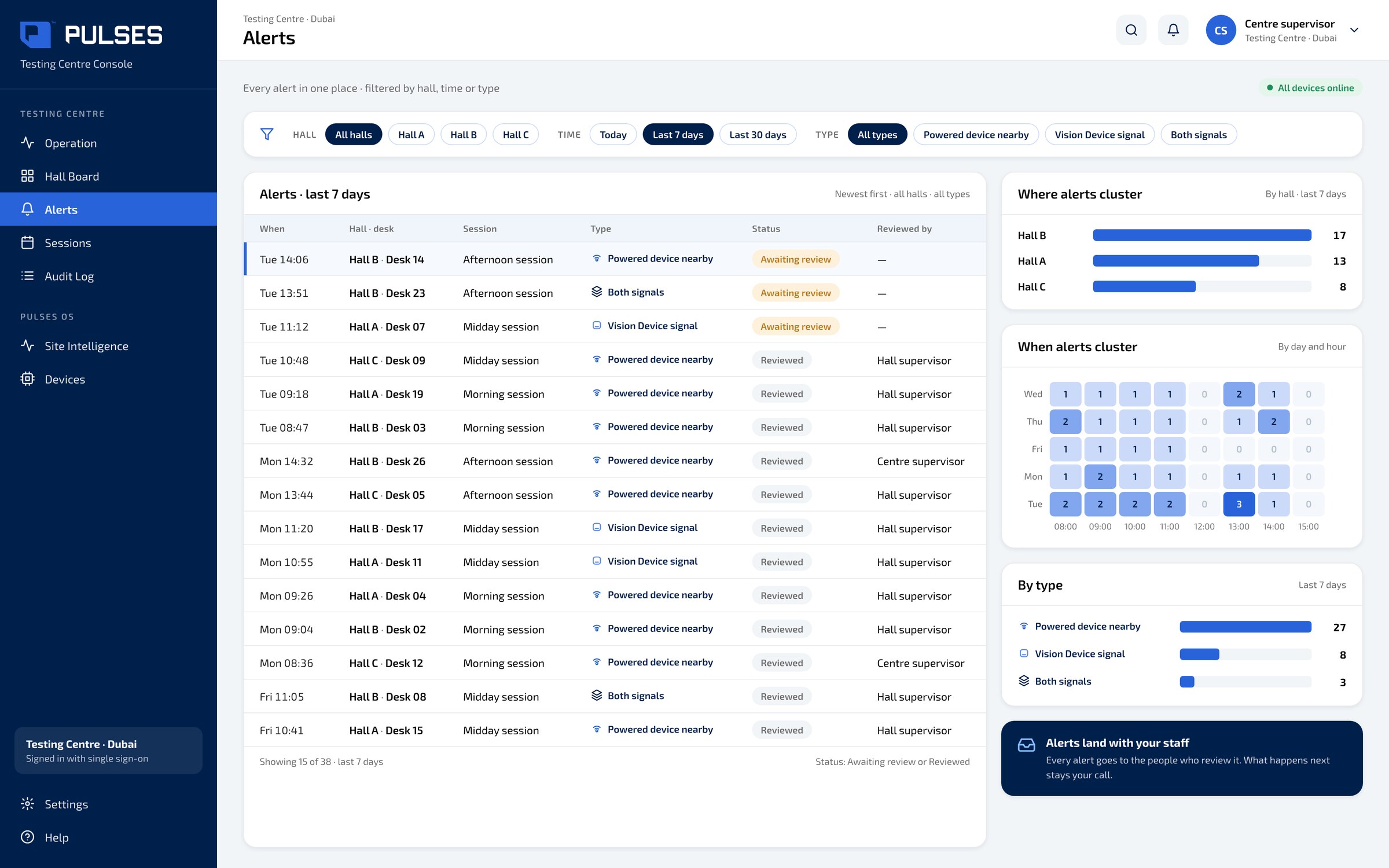This screenshot has width=1389, height=868.
Task: Click the Powered device nearby bar showing 27
Action: tap(1245, 627)
